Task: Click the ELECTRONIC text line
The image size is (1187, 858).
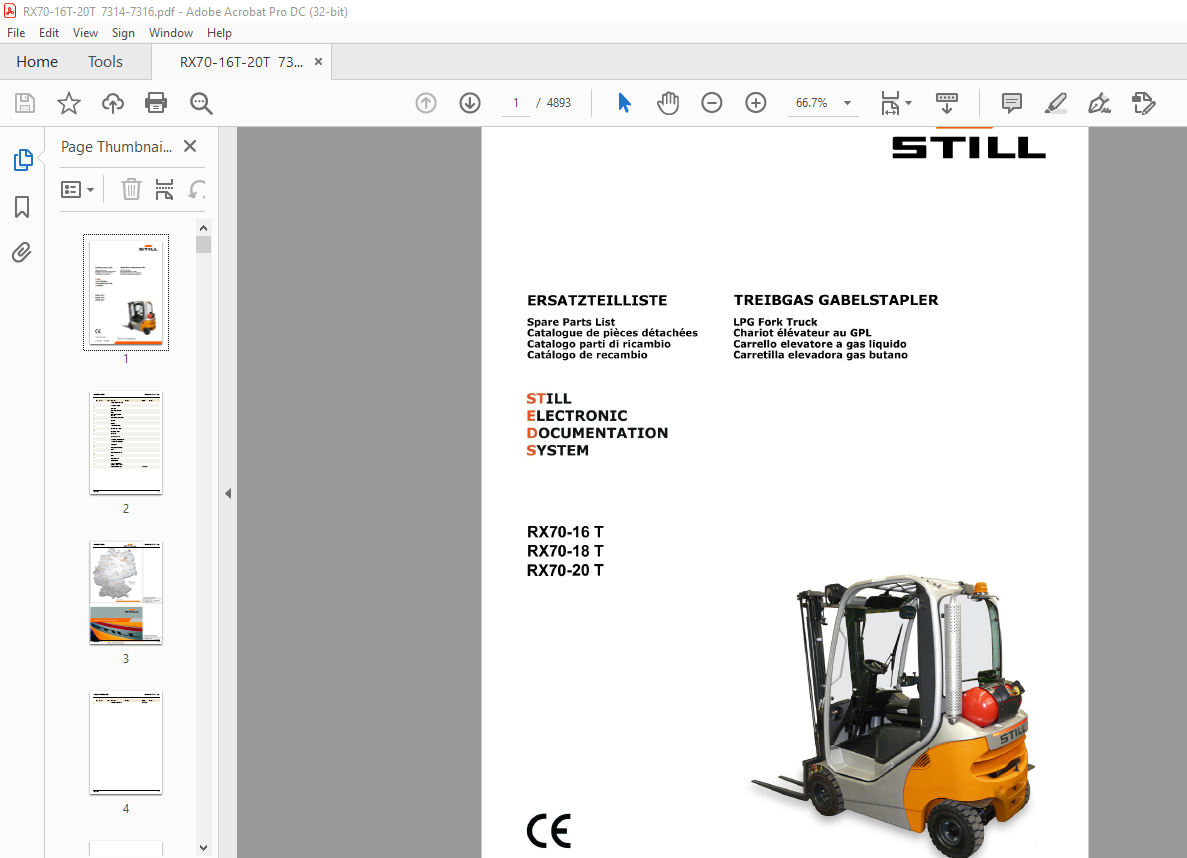Action: point(577,416)
